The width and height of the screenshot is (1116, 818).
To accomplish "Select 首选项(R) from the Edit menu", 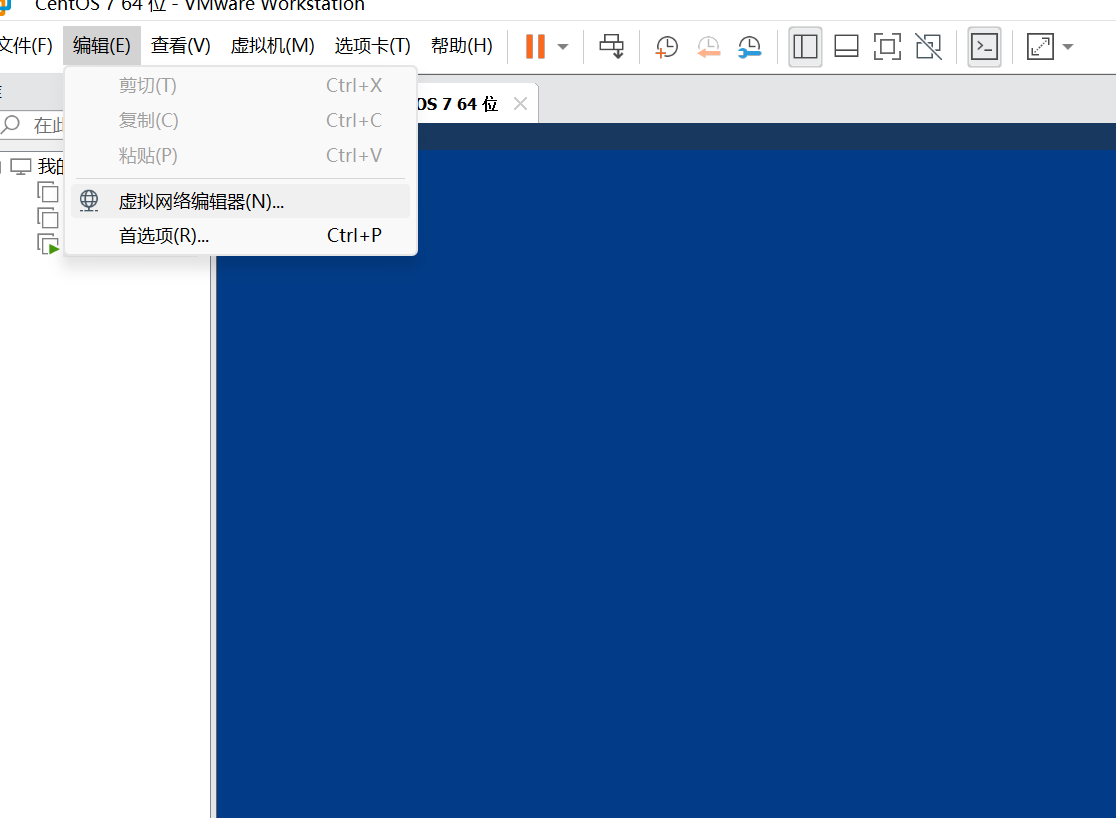I will tap(163, 235).
